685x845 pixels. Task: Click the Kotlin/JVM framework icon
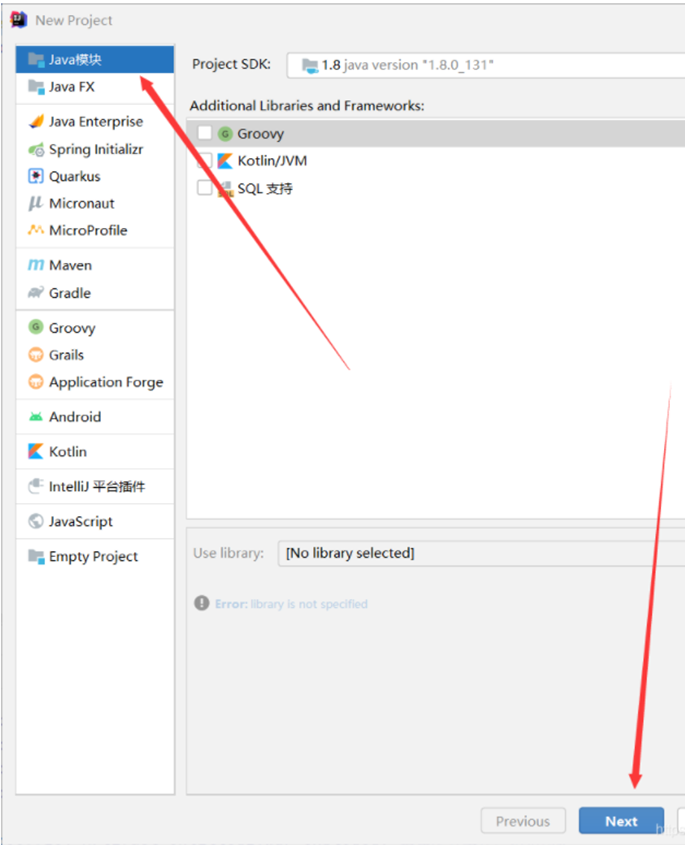[225, 161]
